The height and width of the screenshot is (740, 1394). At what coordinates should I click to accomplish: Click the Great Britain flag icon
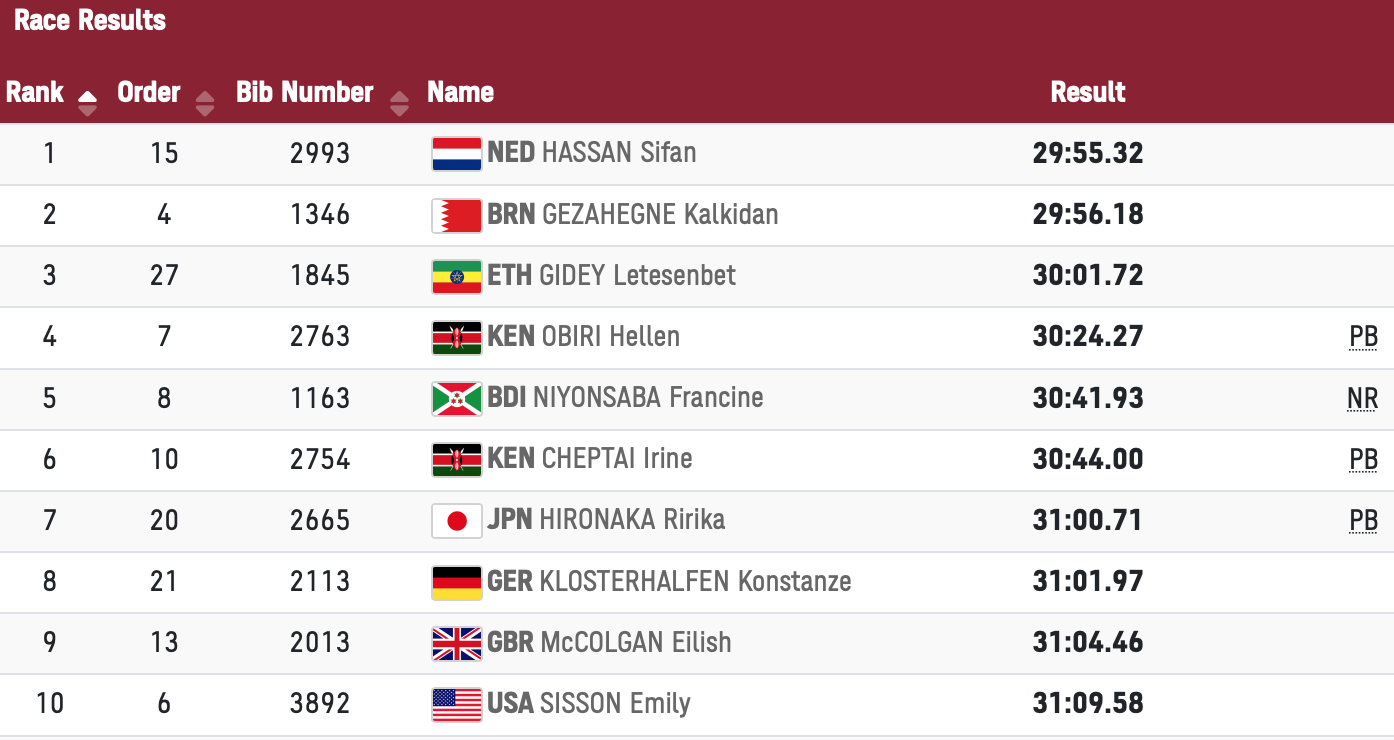pos(456,643)
